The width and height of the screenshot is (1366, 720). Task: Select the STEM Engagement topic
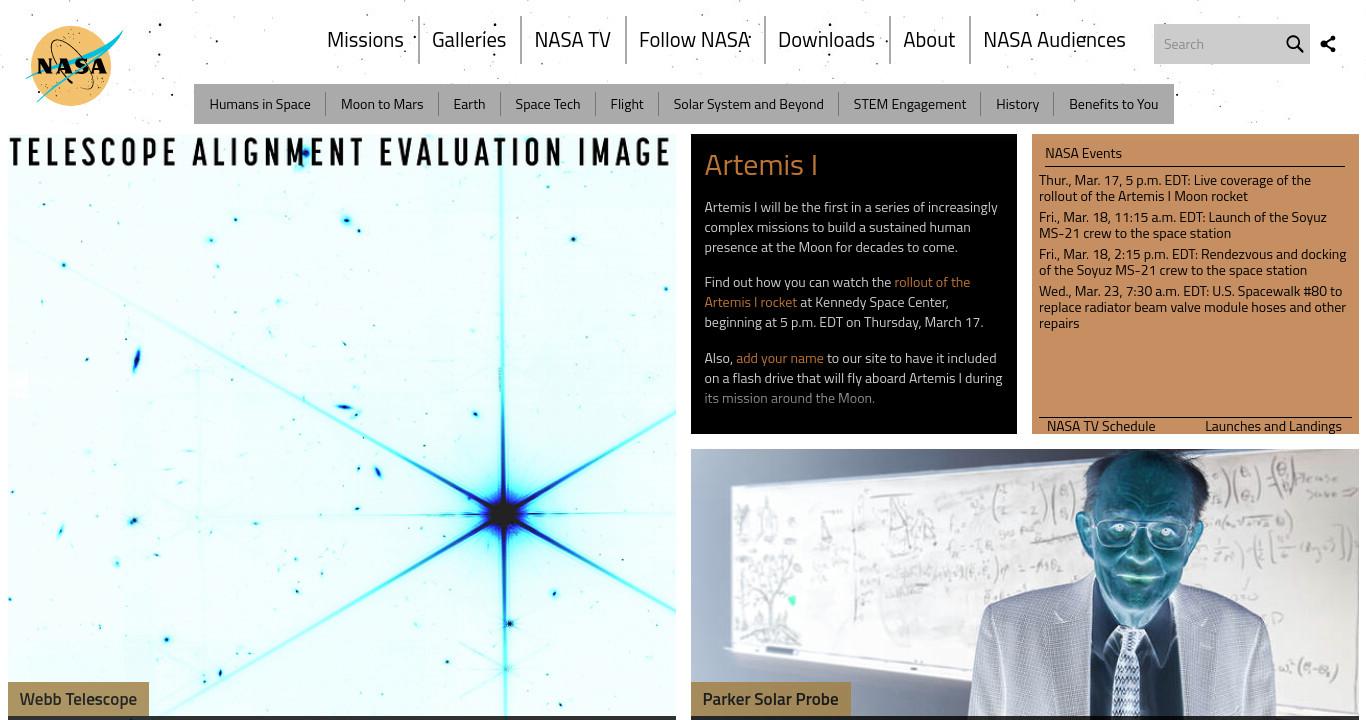point(910,104)
